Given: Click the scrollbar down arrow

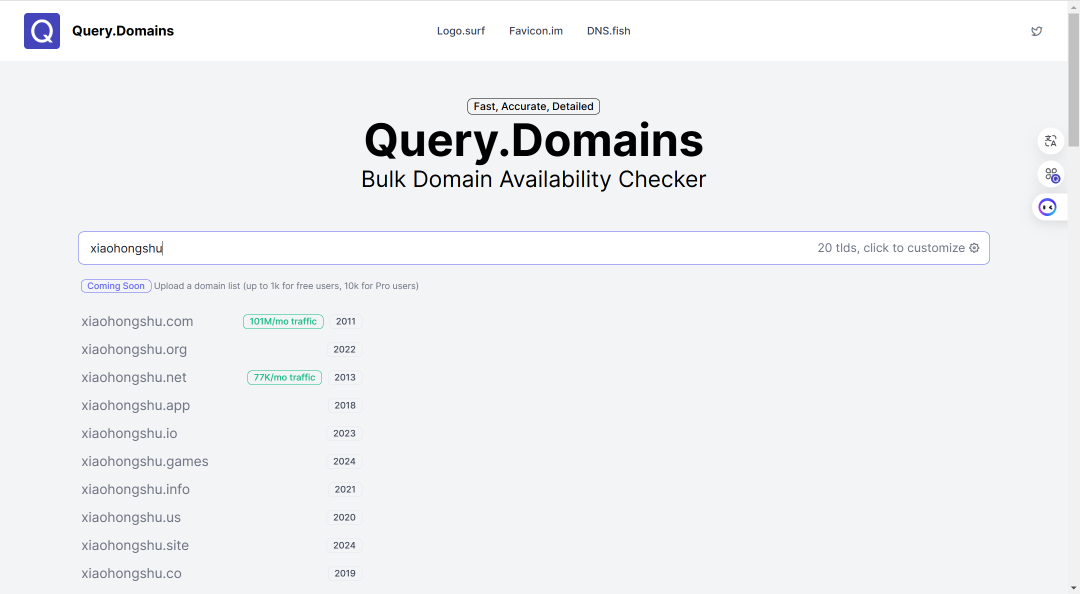Looking at the screenshot, I should [x=1074, y=588].
